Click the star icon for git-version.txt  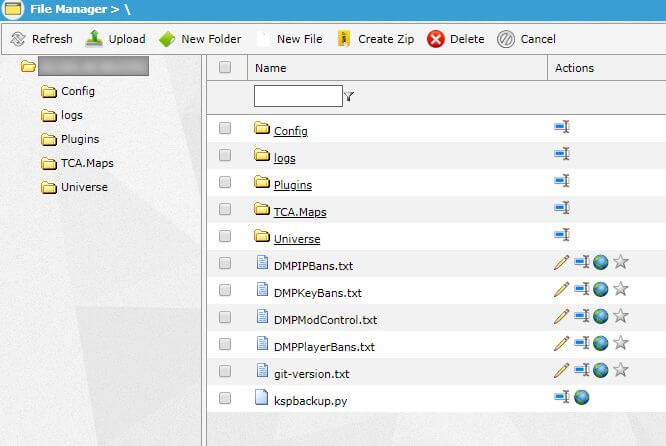coord(620,370)
